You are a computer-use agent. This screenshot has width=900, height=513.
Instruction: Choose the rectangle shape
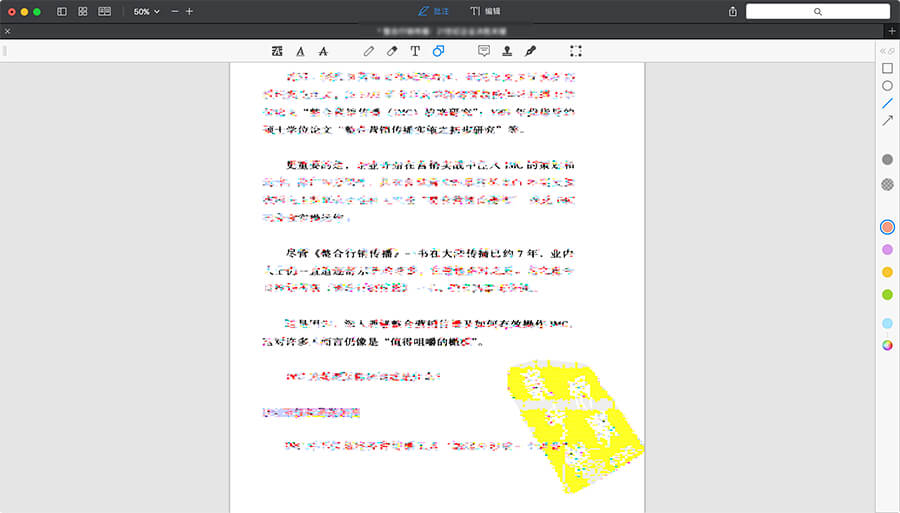point(887,68)
